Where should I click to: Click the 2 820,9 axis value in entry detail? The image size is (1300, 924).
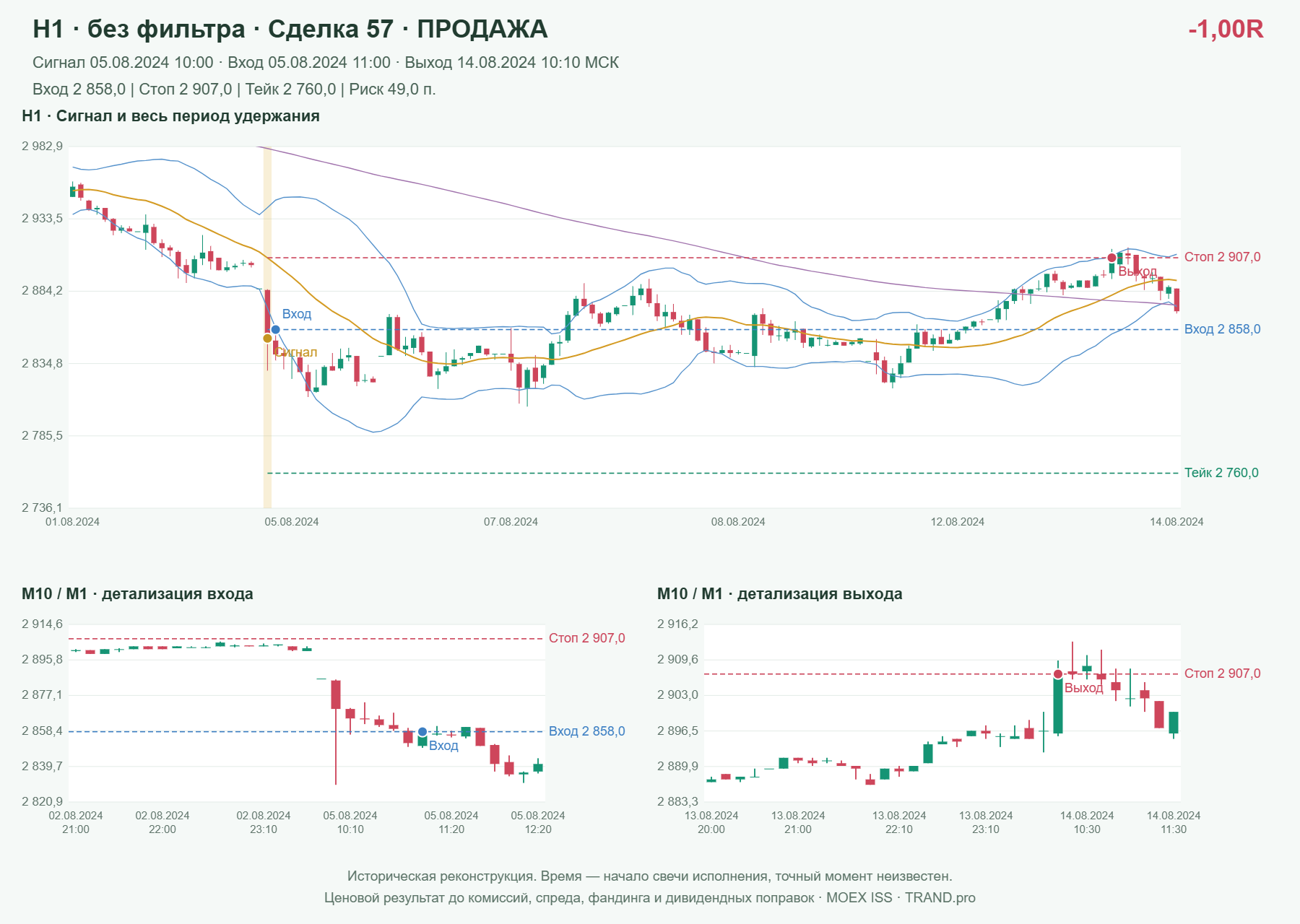click(42, 801)
